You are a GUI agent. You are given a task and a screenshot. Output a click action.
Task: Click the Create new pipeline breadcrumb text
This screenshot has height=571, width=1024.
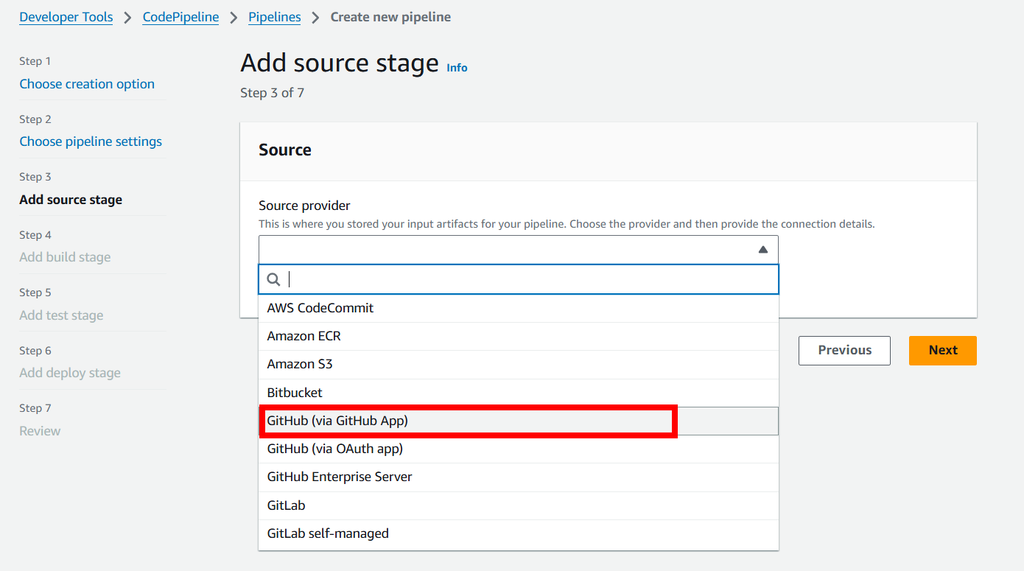[391, 17]
